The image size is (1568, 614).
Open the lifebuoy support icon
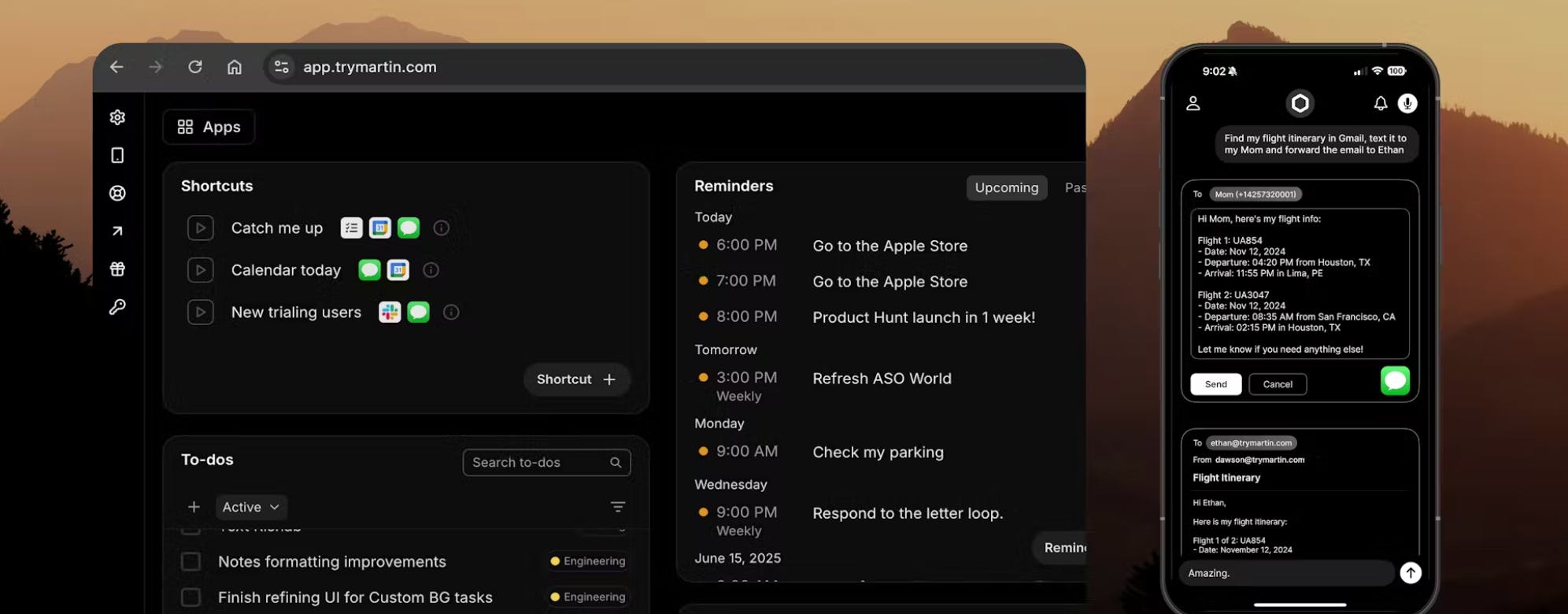[117, 193]
